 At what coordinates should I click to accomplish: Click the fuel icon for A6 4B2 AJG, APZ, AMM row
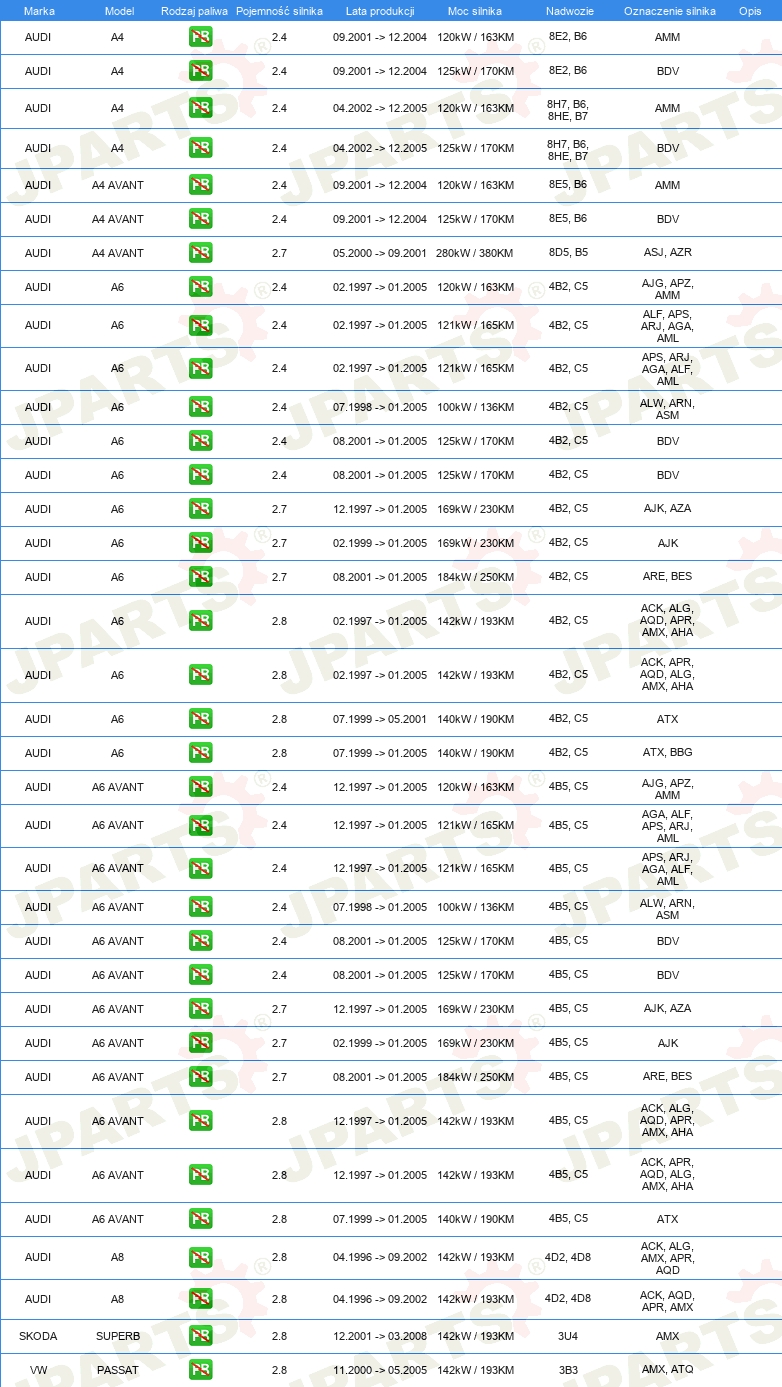[201, 287]
